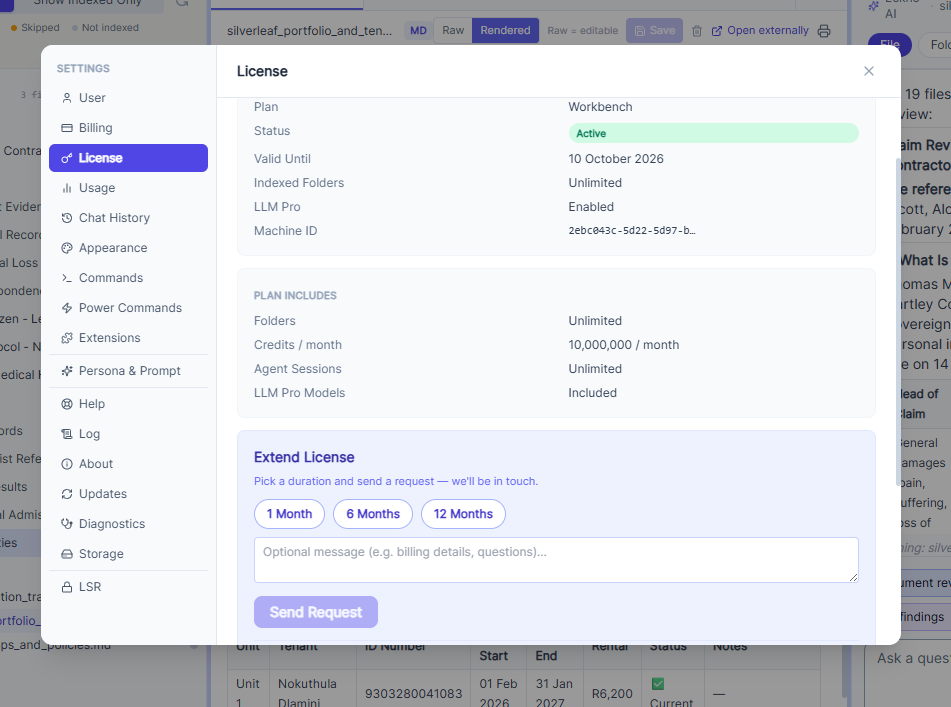Screen dimensions: 951x707
Task: Click the Log scroll icon
Action: point(67,434)
